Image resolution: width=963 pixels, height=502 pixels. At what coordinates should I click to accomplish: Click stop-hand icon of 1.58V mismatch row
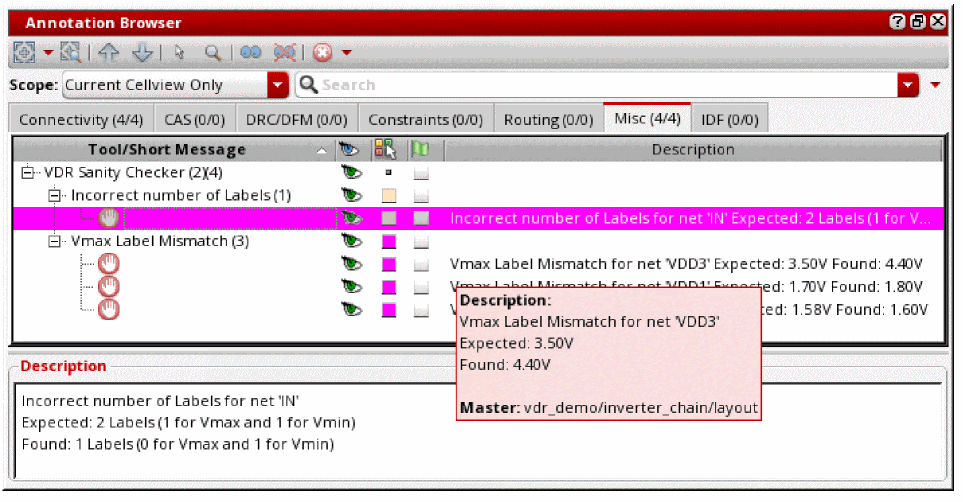pos(109,310)
